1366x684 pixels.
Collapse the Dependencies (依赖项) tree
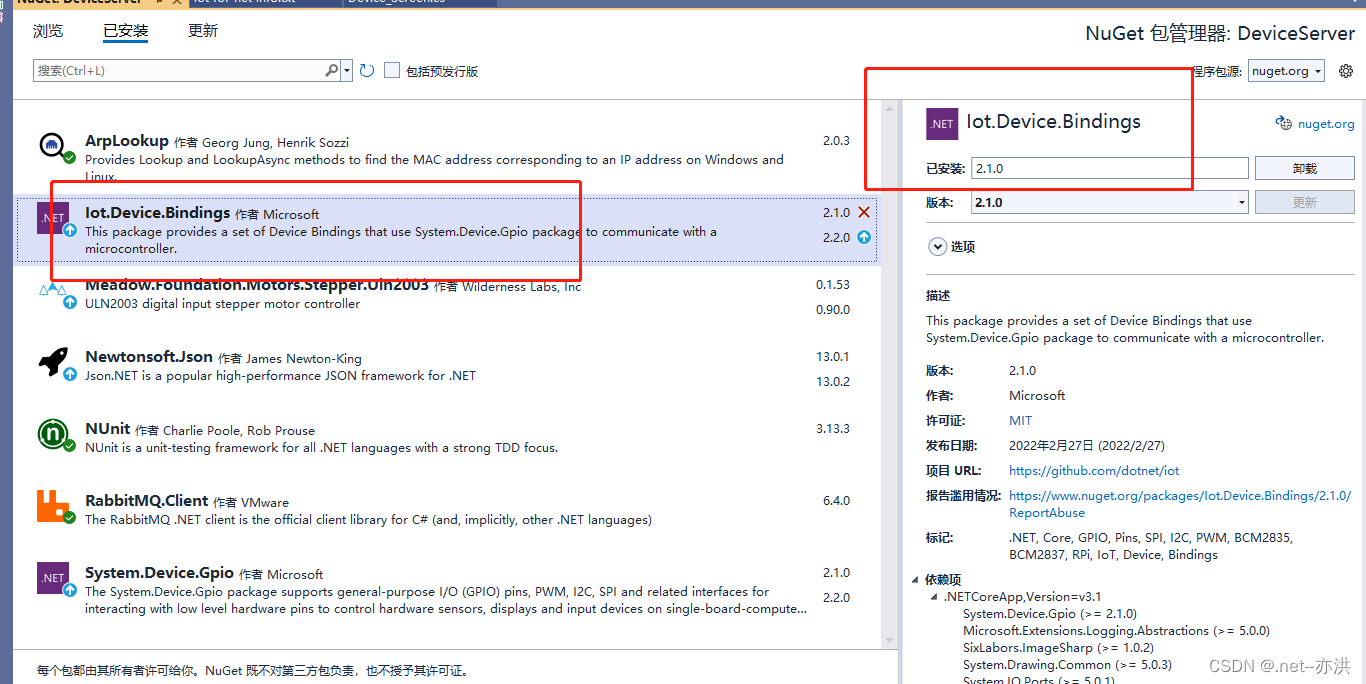point(916,580)
